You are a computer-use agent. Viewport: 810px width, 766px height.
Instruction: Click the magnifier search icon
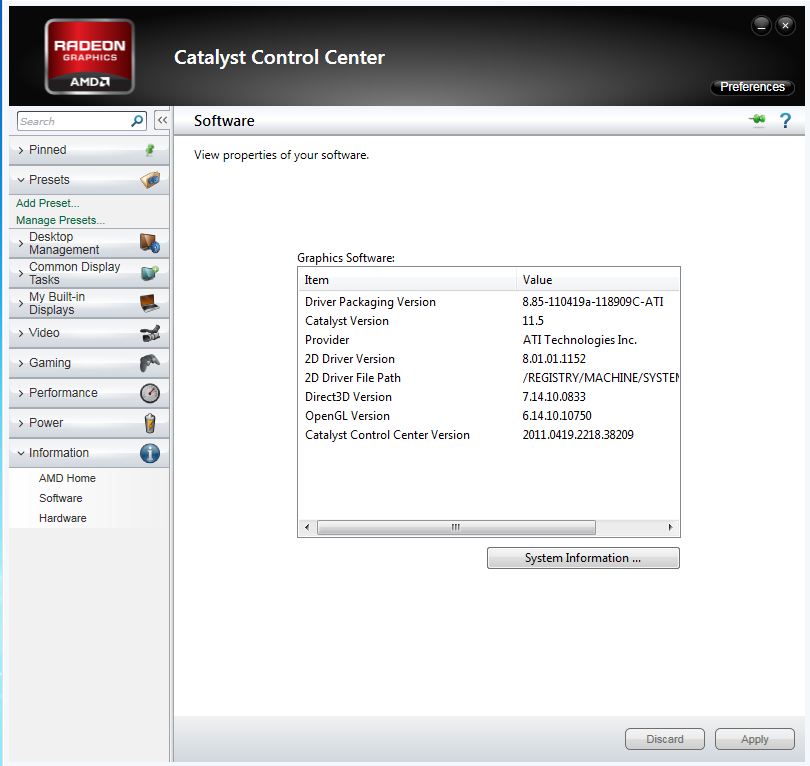point(137,121)
